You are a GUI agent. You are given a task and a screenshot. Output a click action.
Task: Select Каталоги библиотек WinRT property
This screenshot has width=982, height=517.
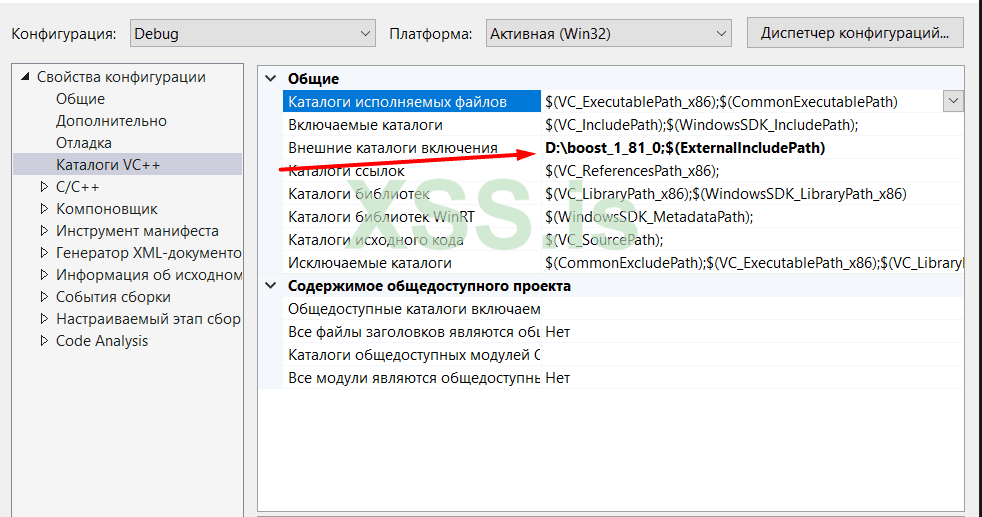coord(411,217)
